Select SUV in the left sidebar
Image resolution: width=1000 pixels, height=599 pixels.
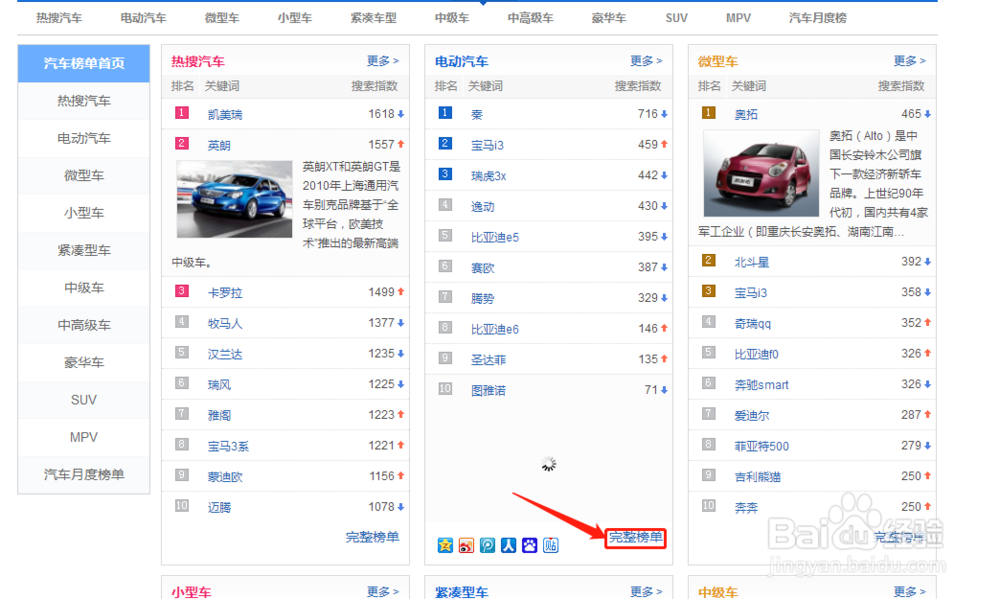(84, 399)
